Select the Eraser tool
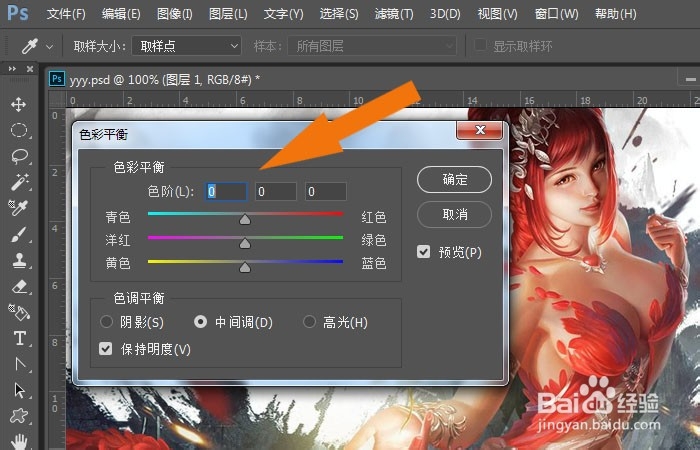Screen dimensions: 700x450 tap(20, 286)
